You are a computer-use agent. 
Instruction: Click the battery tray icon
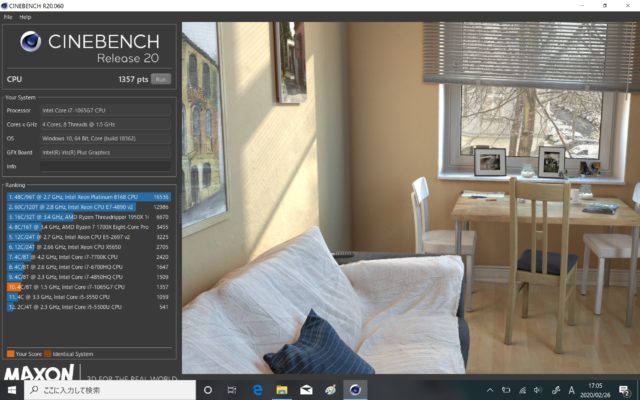pos(506,390)
